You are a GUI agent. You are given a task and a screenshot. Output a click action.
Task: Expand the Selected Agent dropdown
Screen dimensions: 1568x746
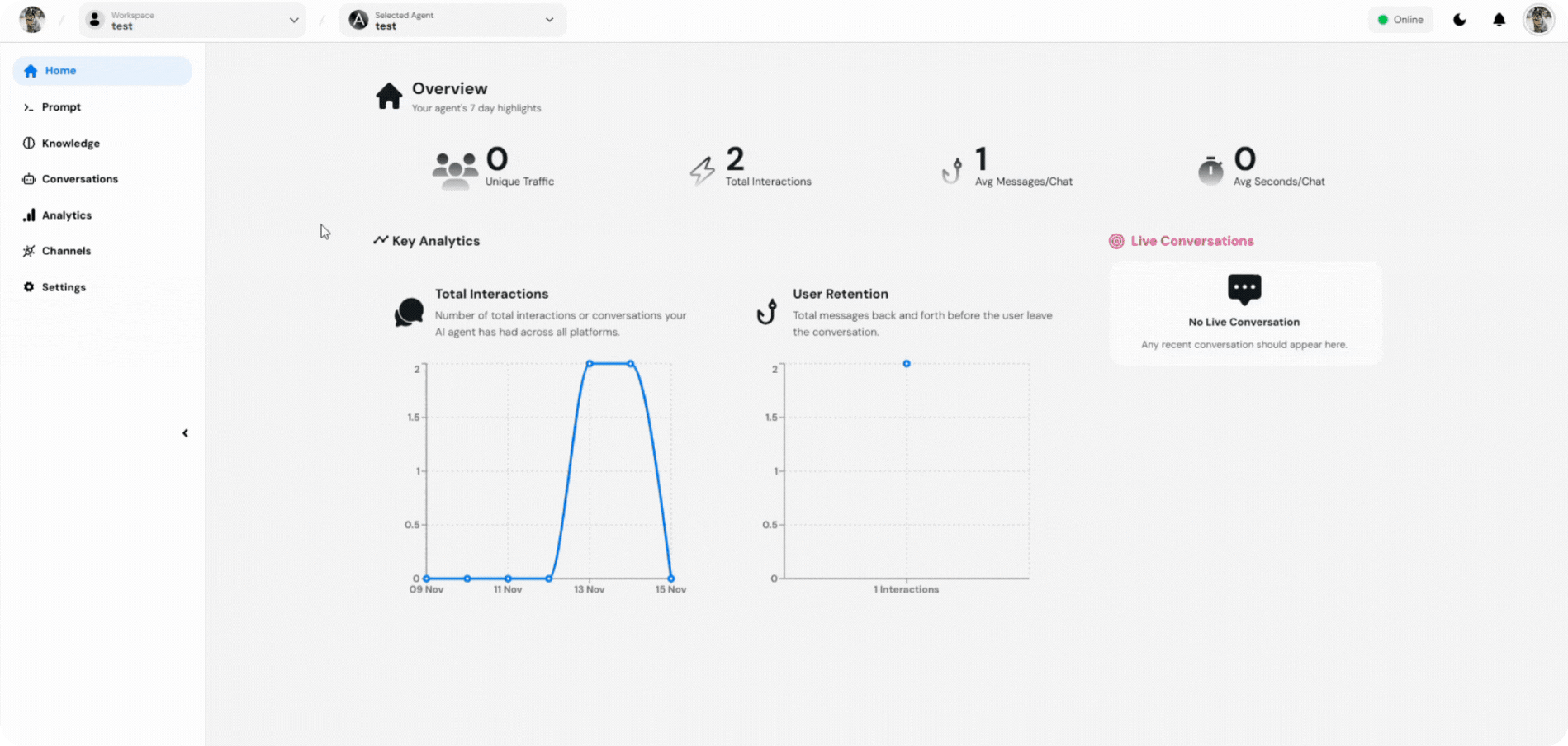[452, 20]
